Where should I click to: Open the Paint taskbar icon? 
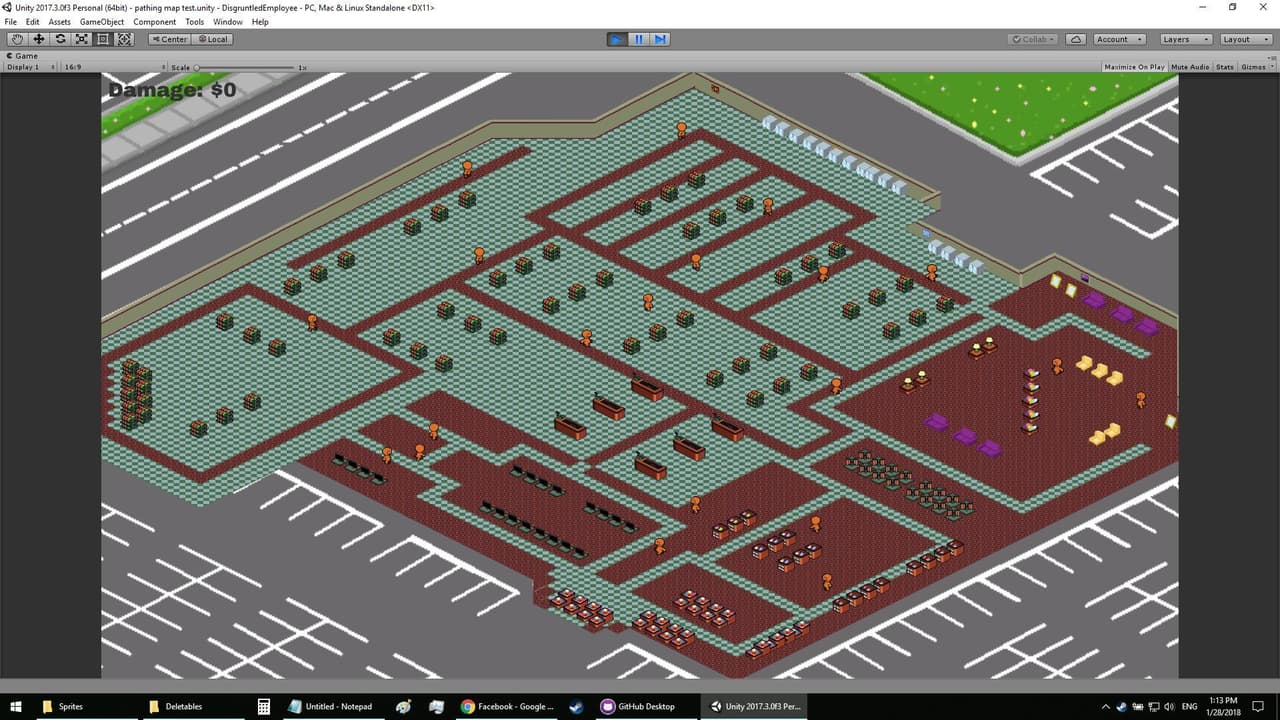tap(403, 706)
